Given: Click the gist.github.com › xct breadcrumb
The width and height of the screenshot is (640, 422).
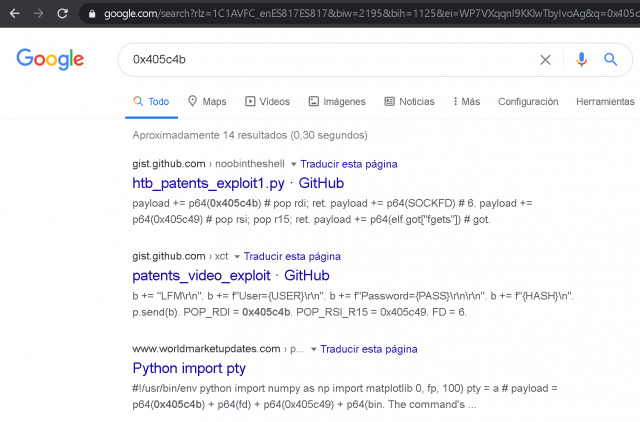Looking at the screenshot, I should click(180, 256).
